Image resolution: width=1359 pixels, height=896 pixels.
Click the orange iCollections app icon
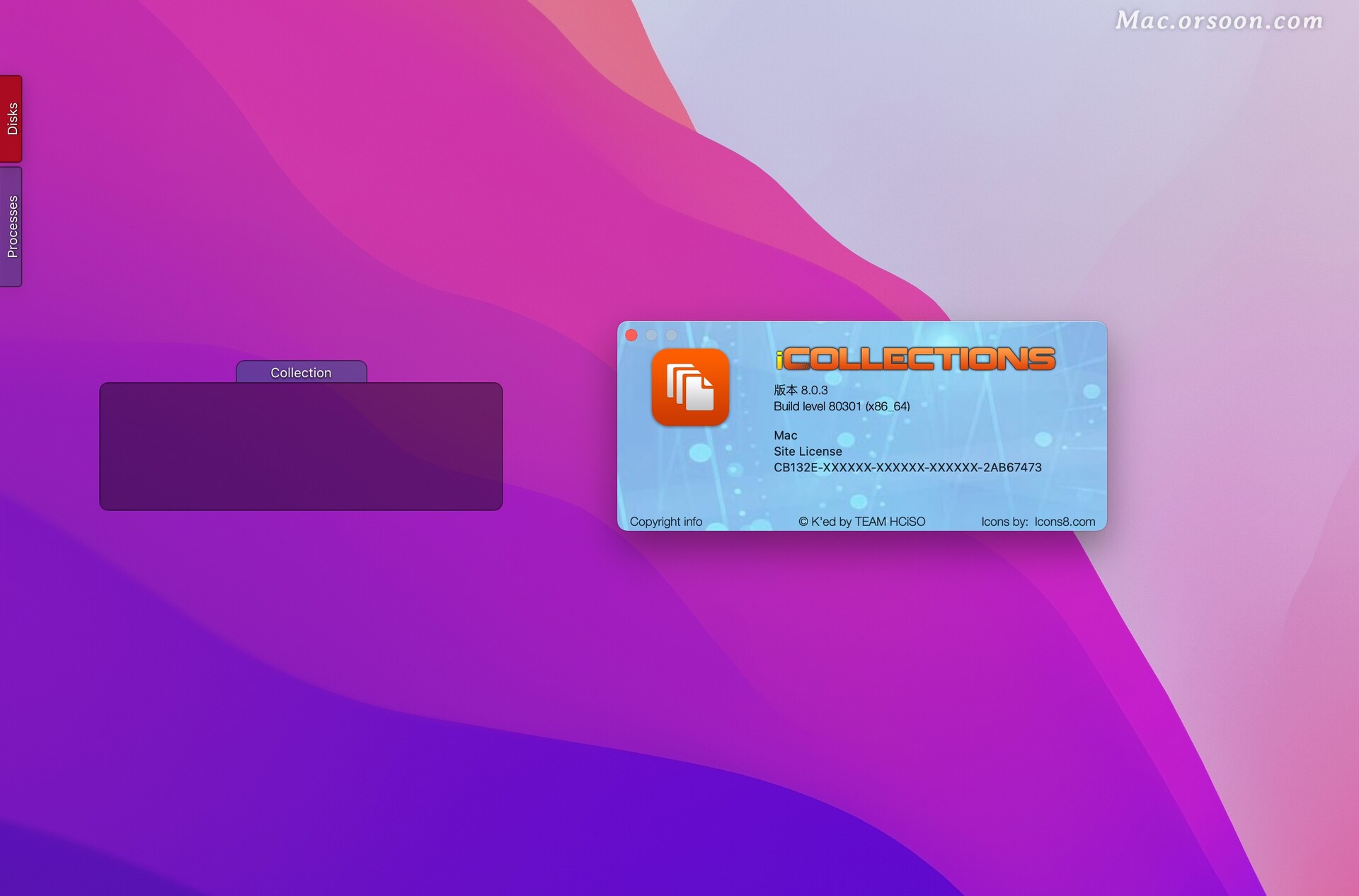(690, 387)
